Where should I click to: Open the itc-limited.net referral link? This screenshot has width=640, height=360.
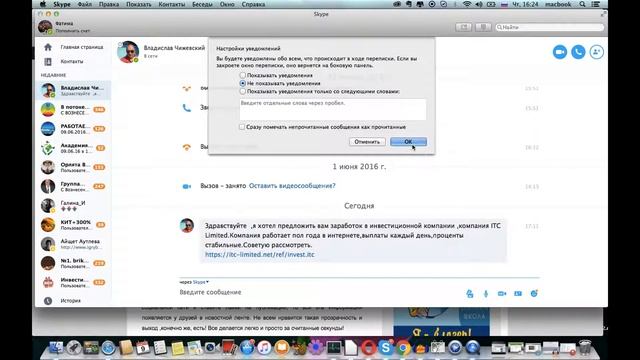coord(260,254)
